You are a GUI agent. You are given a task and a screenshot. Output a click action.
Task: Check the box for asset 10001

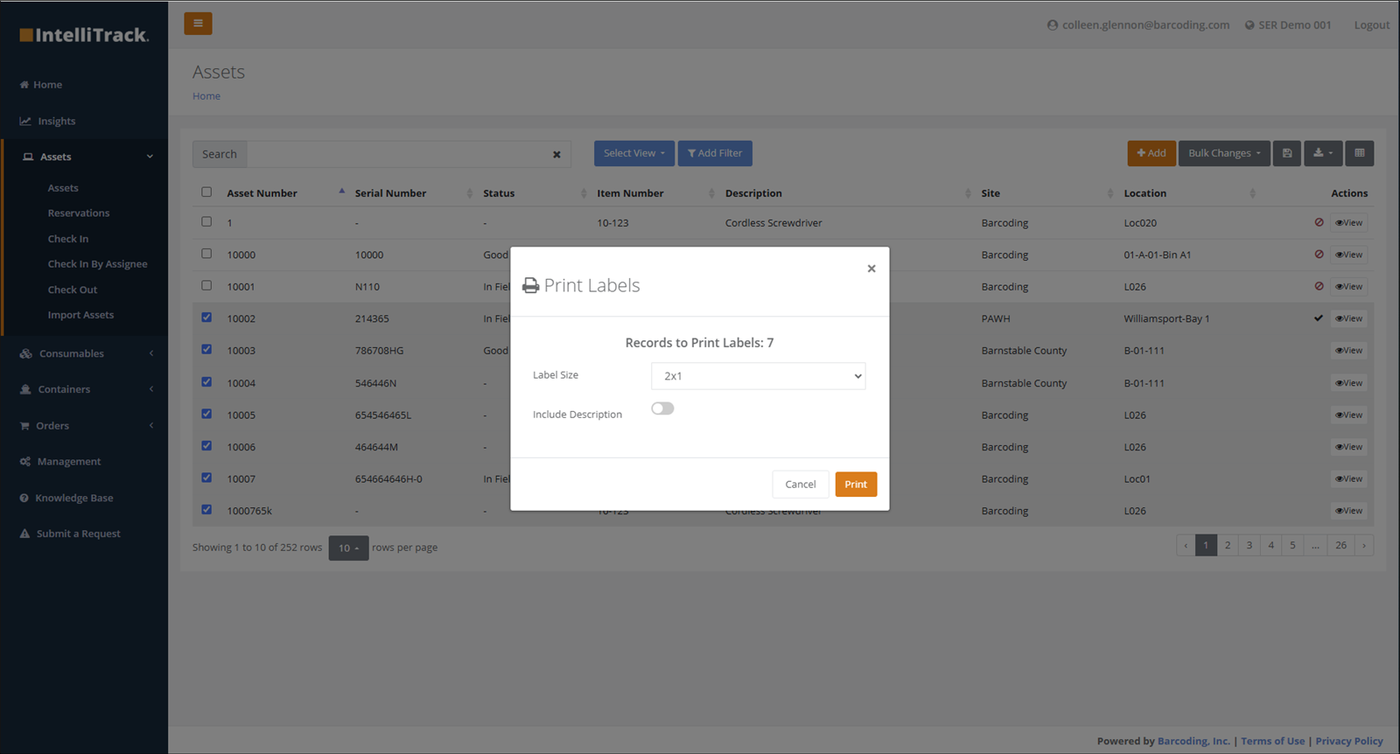[x=207, y=286]
